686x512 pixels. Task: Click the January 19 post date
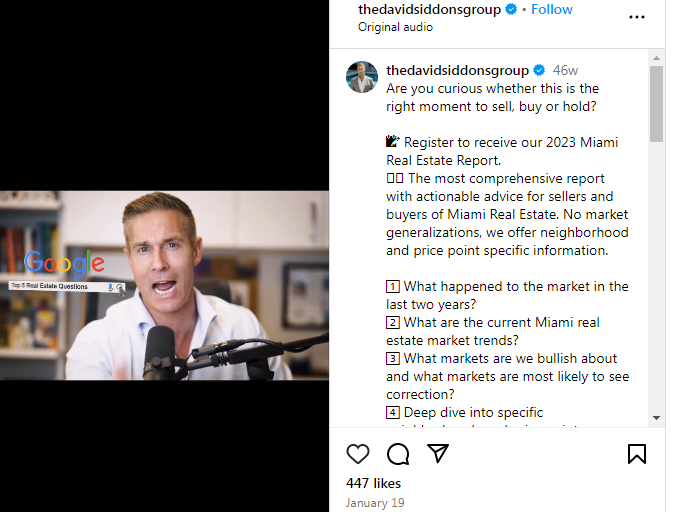coord(375,503)
